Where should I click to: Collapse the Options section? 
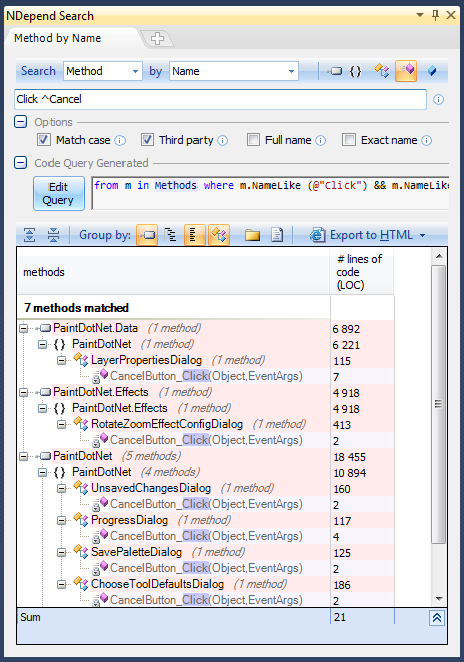point(20,122)
